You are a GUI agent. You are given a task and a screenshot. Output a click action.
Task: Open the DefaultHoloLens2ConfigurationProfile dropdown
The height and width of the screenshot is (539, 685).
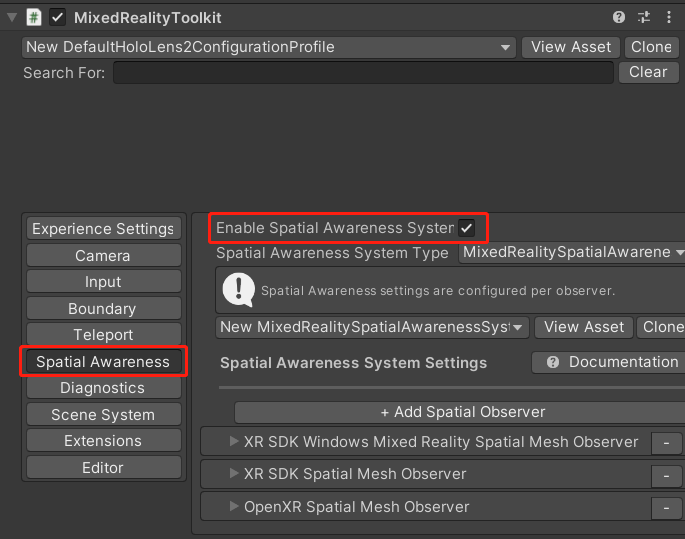tap(268, 47)
